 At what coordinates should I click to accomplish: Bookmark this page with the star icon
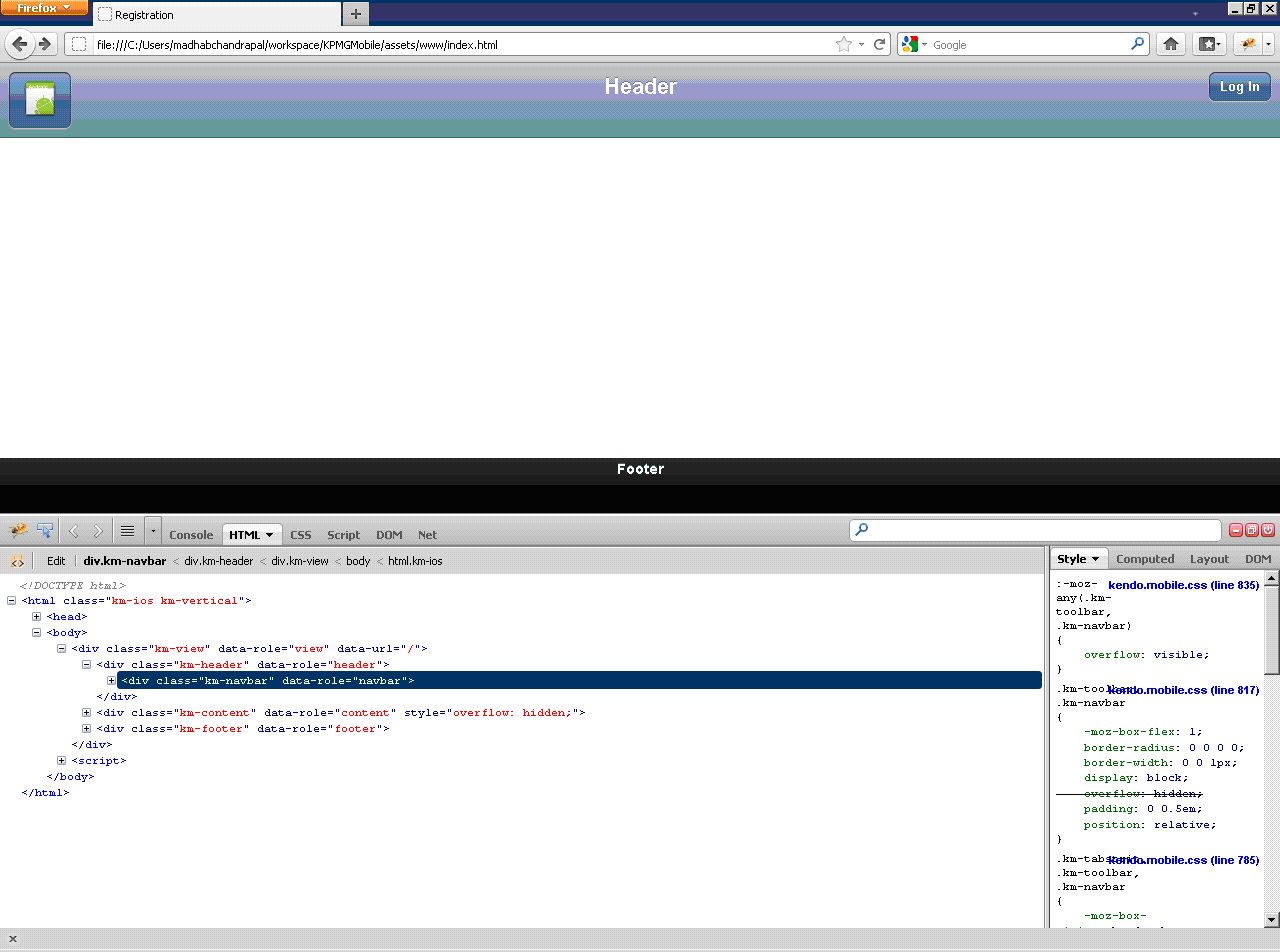(844, 44)
